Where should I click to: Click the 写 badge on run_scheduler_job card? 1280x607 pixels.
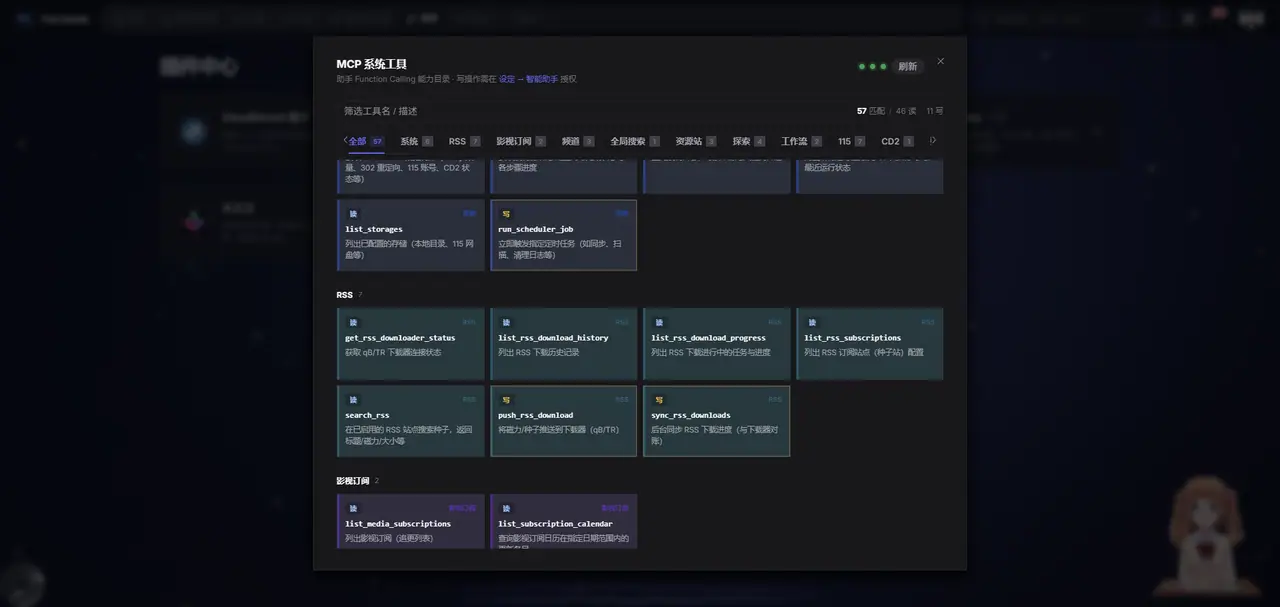tap(506, 214)
